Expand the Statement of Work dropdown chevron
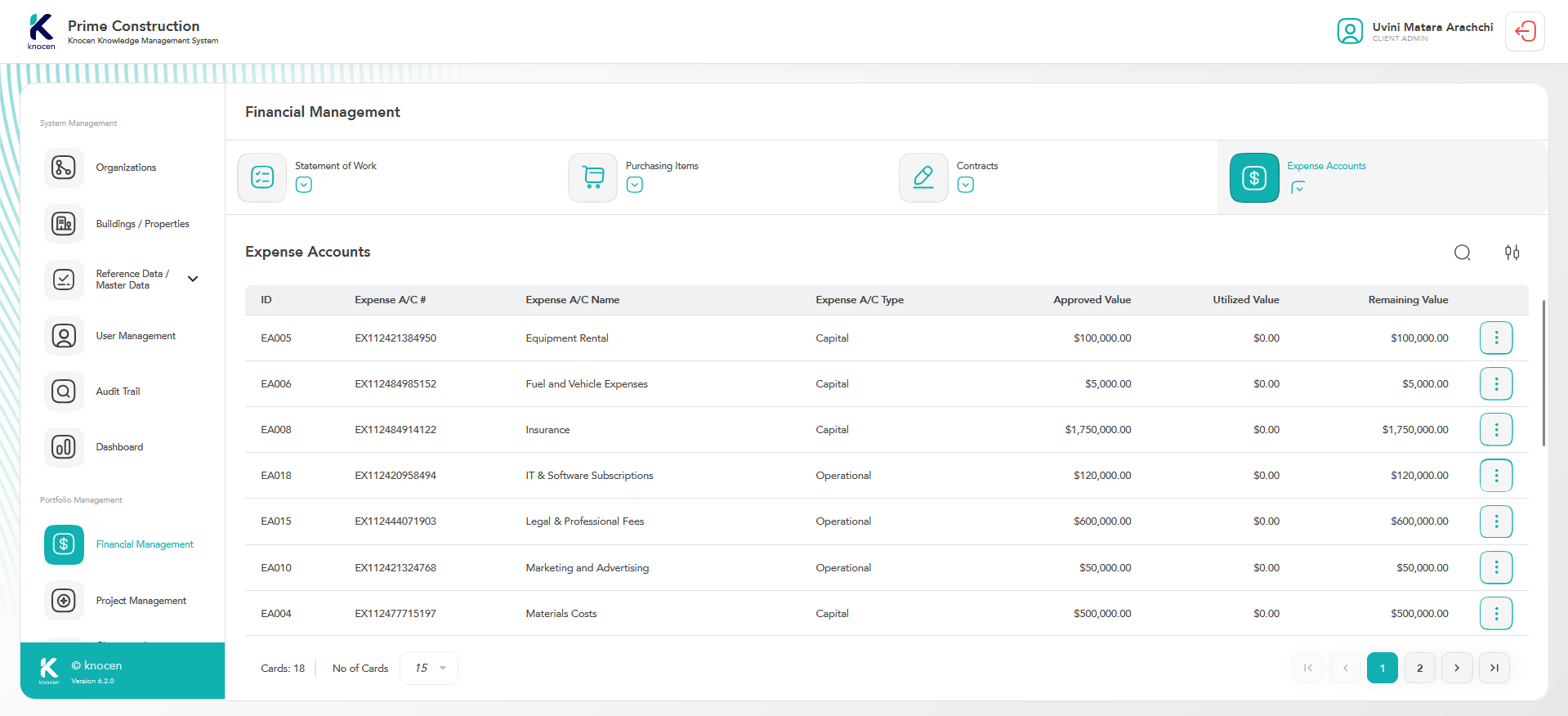This screenshot has width=1568, height=716. coord(304,185)
